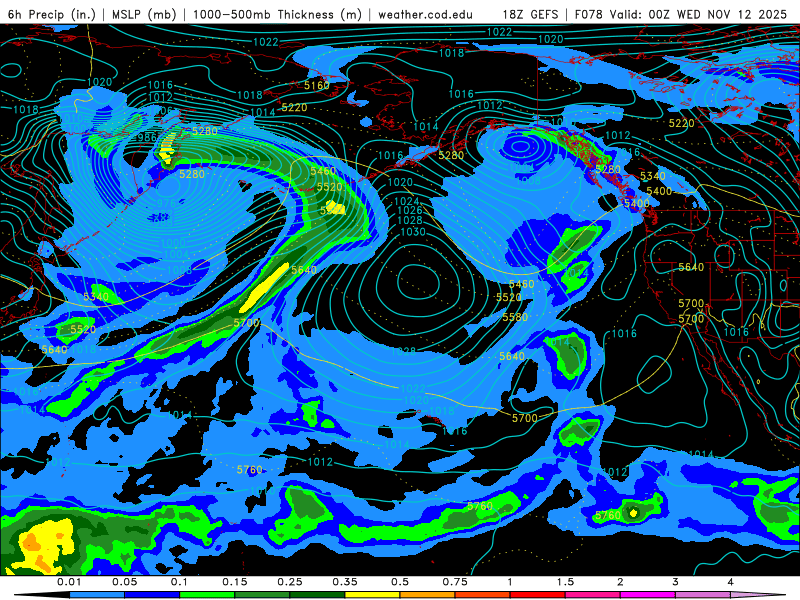Click the "1.5" legend value

click(x=565, y=582)
